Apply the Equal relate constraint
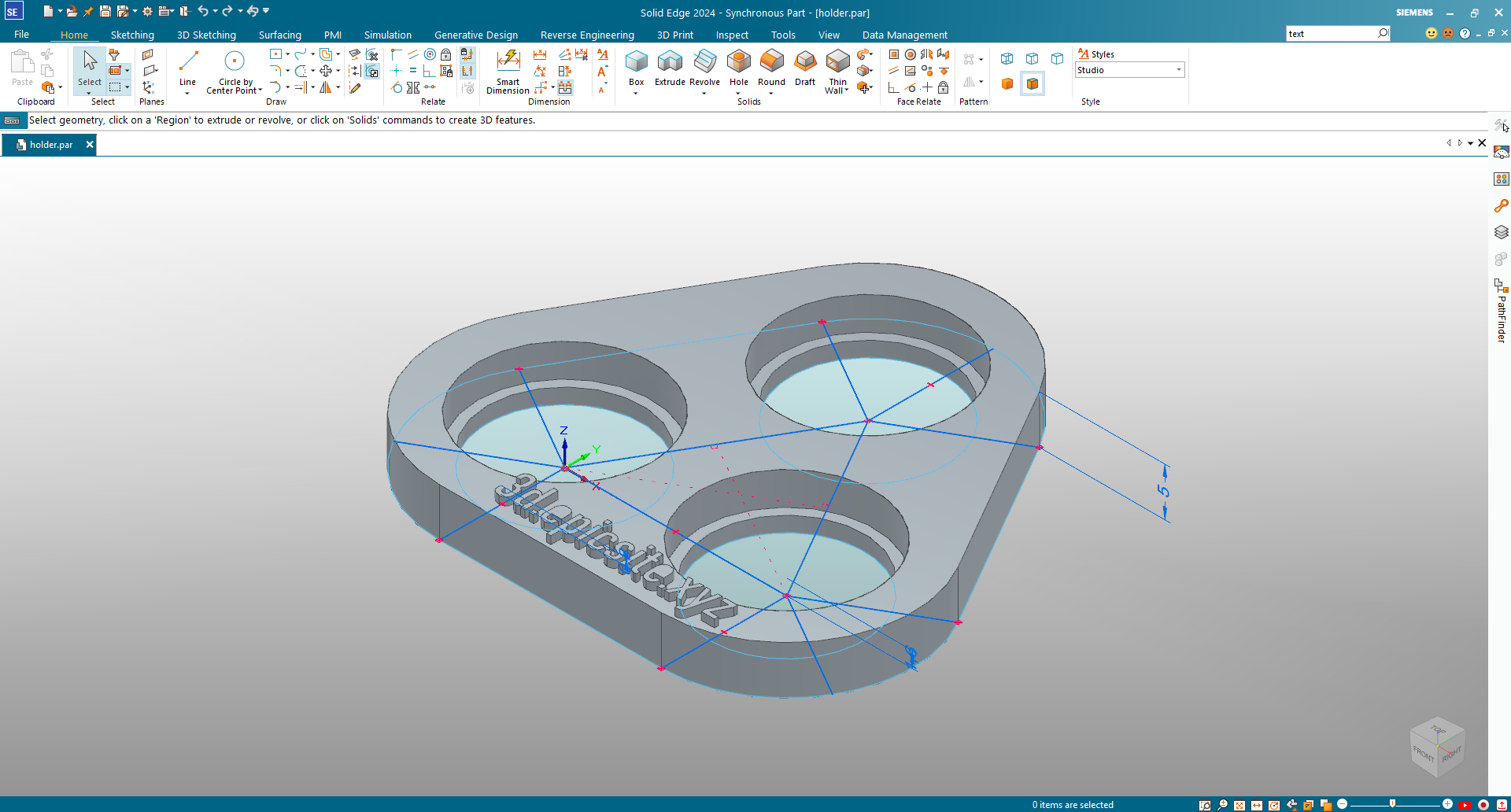Screen dimensions: 1511x812 (x=413, y=71)
